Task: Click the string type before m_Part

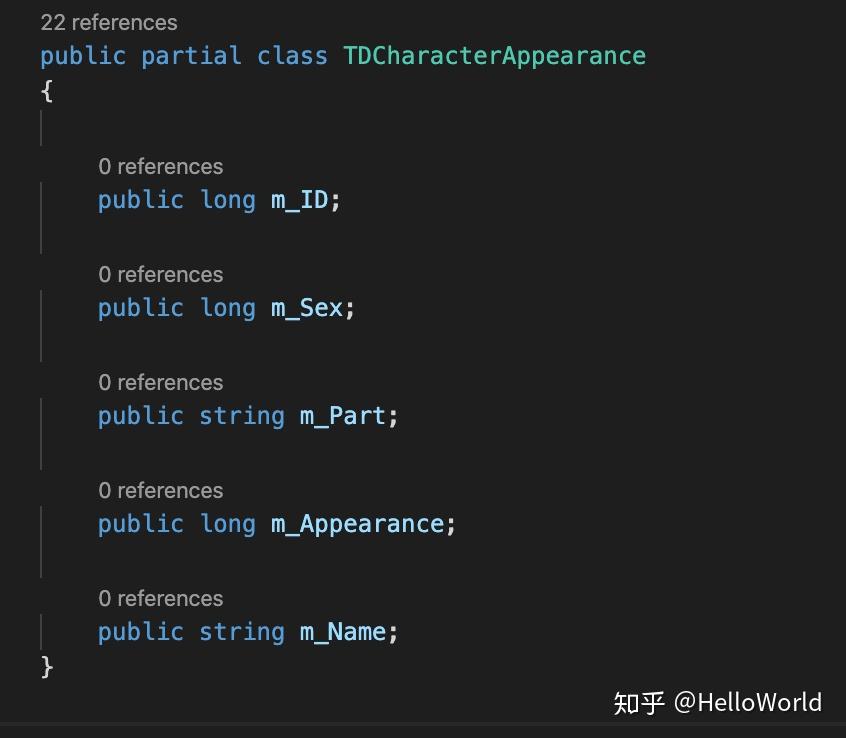Action: click(242, 417)
